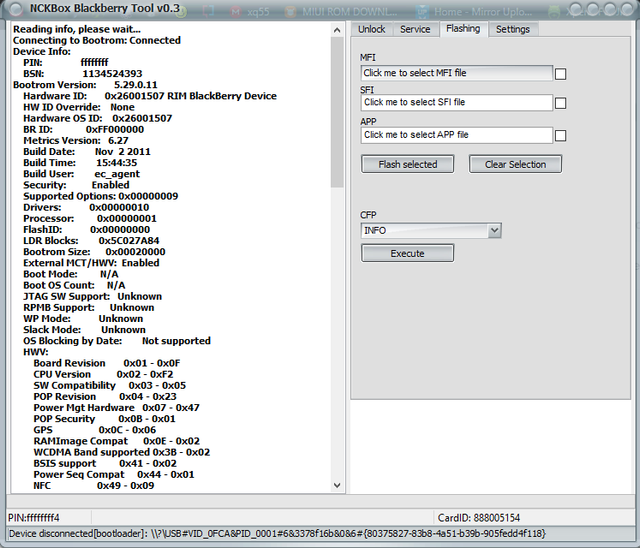Click the Execute button
The image size is (640, 548).
(x=407, y=253)
